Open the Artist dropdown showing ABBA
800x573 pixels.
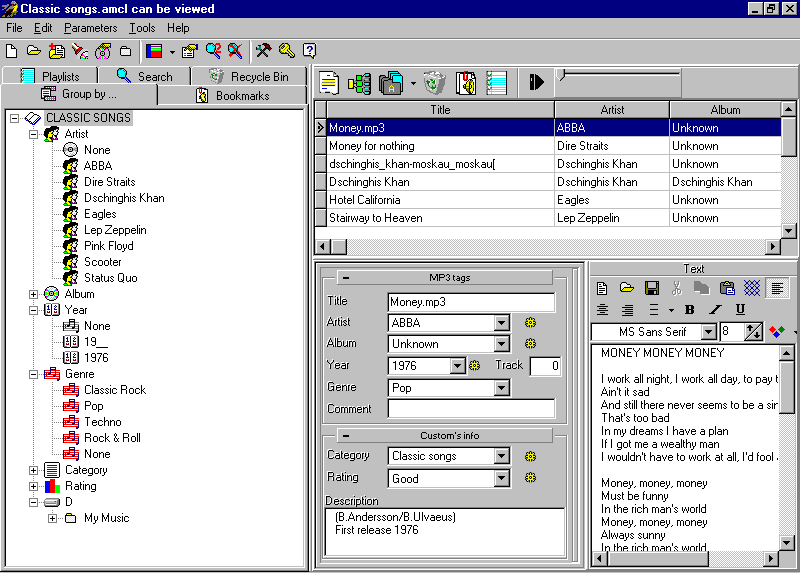tap(502, 322)
